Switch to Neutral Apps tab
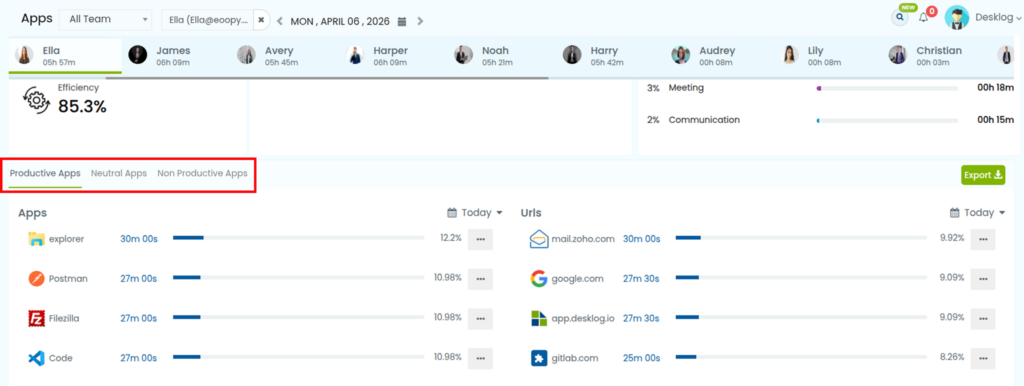The image size is (1024, 386). [x=119, y=174]
